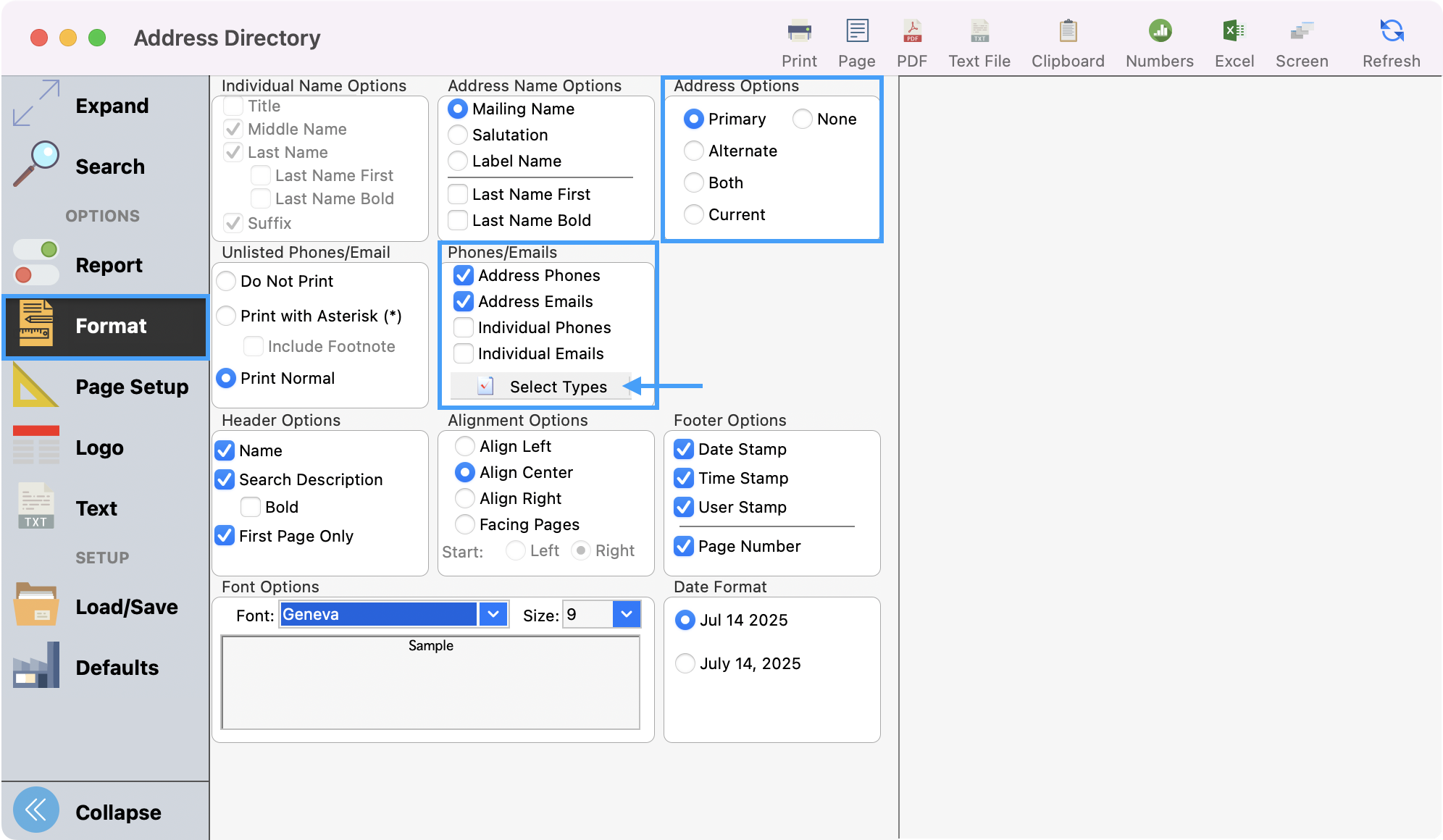Open the font Size dropdown
Viewport: 1443px width, 840px height.
coord(625,614)
